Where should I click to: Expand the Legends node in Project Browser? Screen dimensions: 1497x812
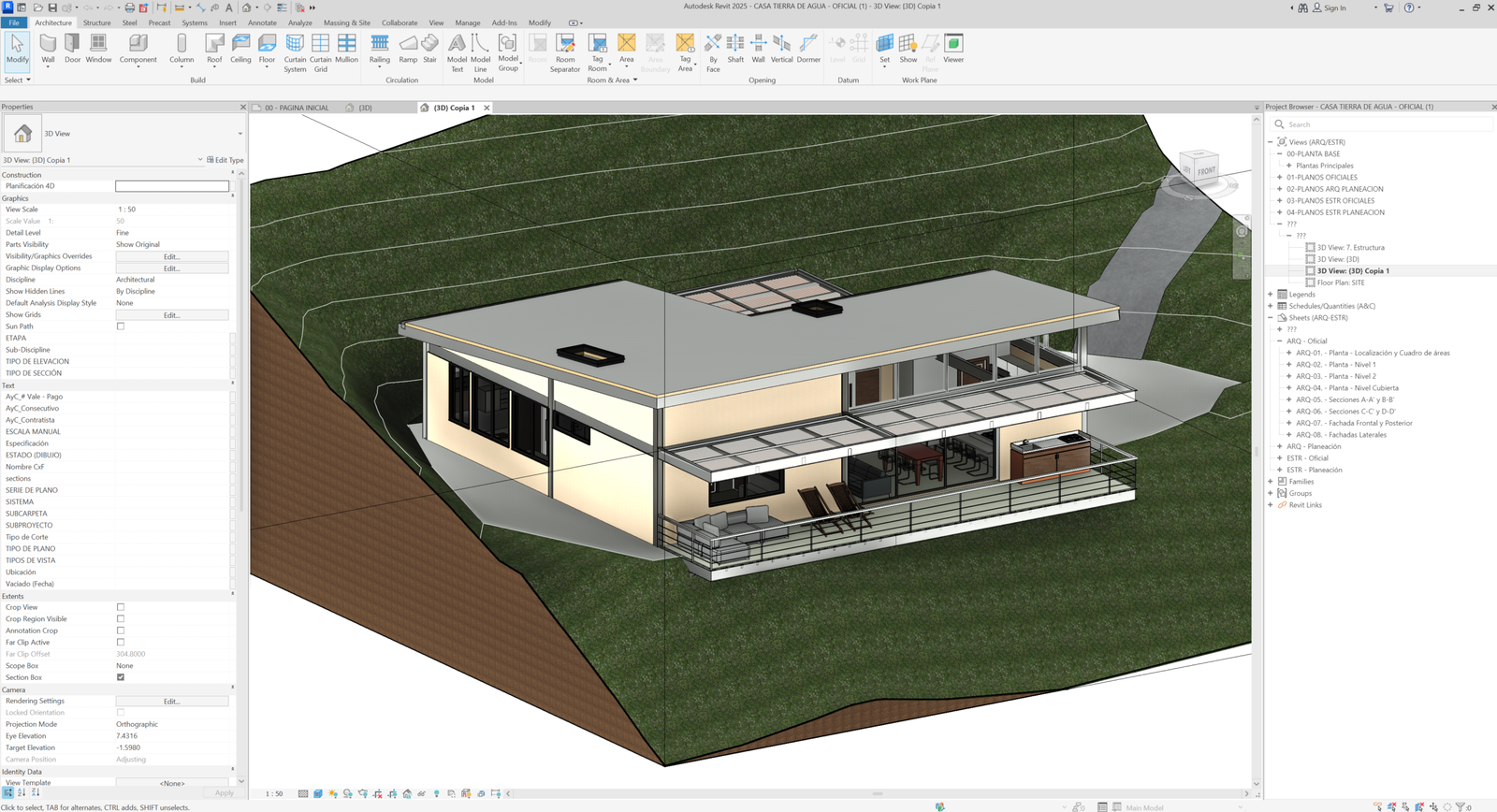point(1271,294)
